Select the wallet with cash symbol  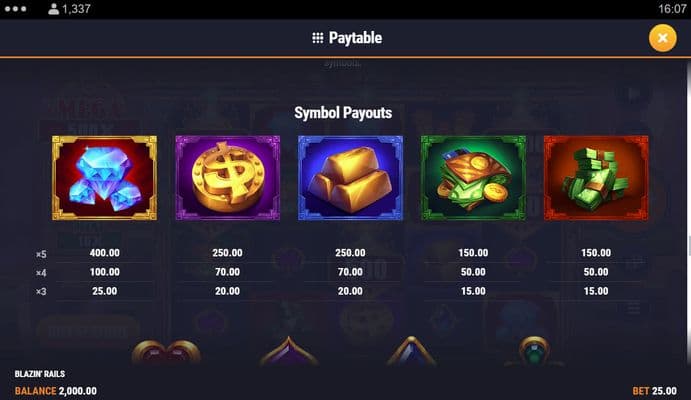point(473,178)
